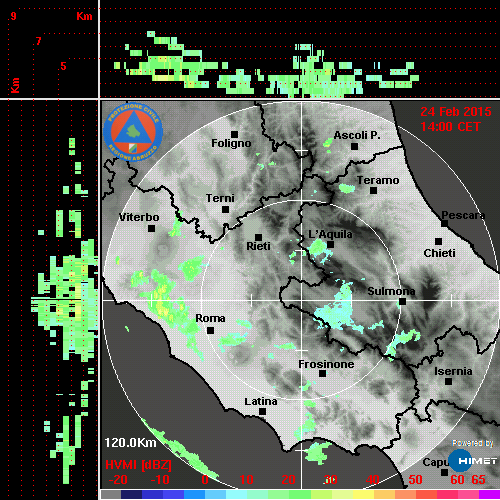Click the -20 value on dBZ scale
Image resolution: width=500 pixels, height=500 pixels.
click(x=118, y=480)
